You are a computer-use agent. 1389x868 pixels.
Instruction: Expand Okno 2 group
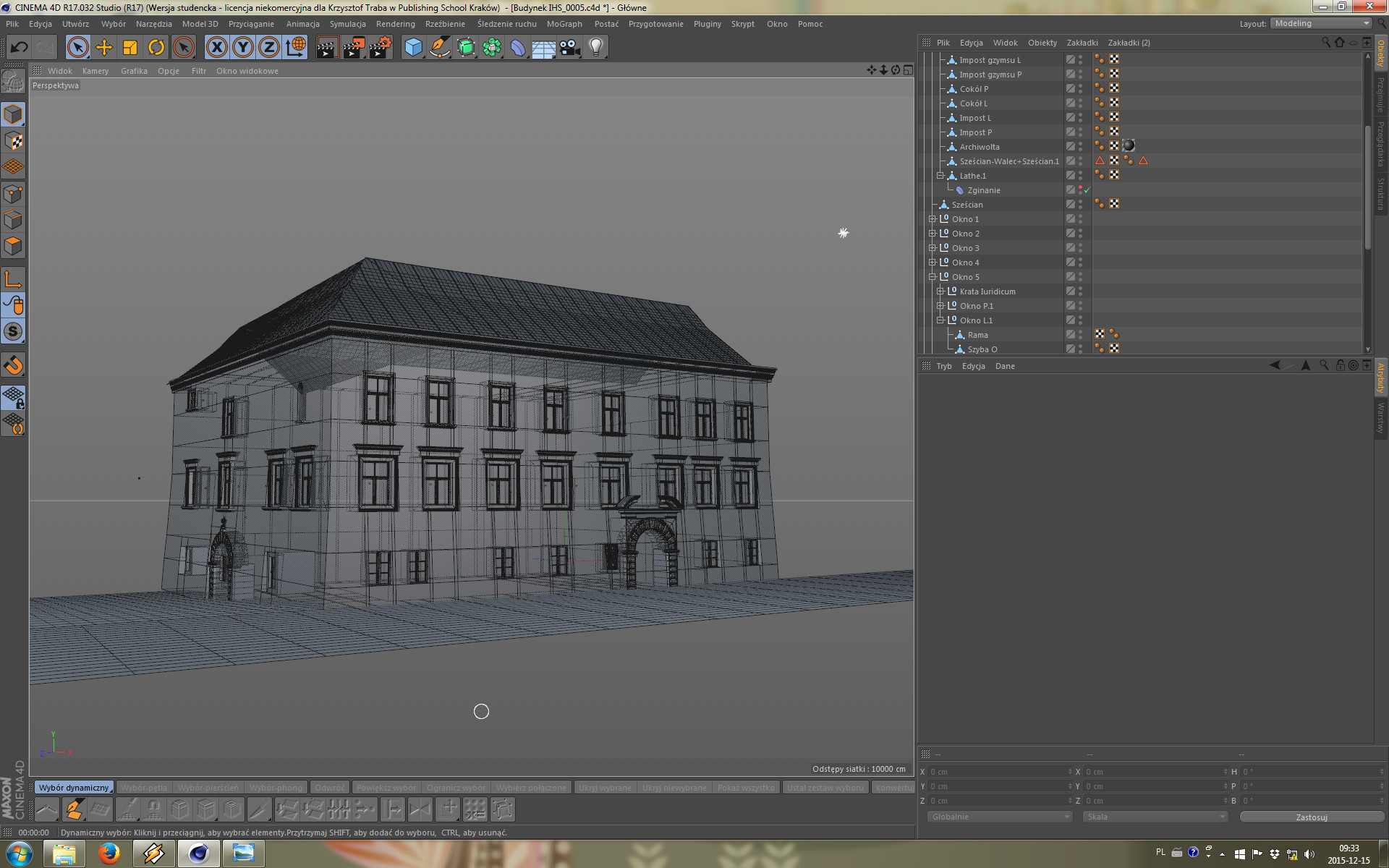(933, 234)
